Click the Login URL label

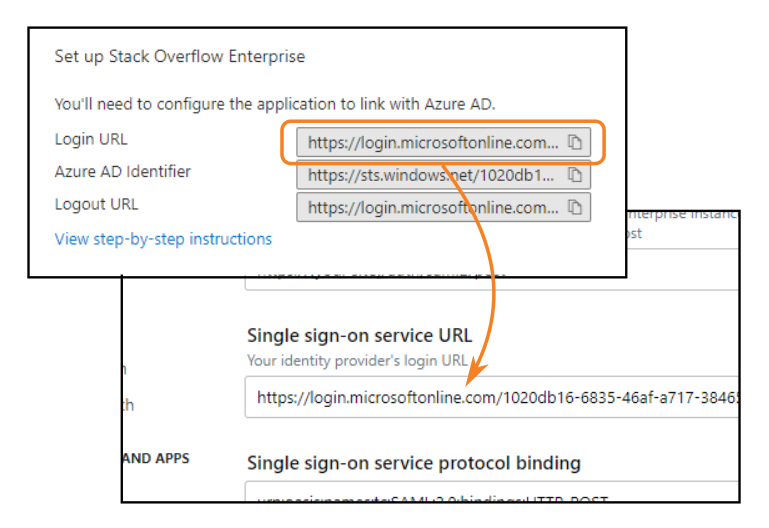point(91,139)
